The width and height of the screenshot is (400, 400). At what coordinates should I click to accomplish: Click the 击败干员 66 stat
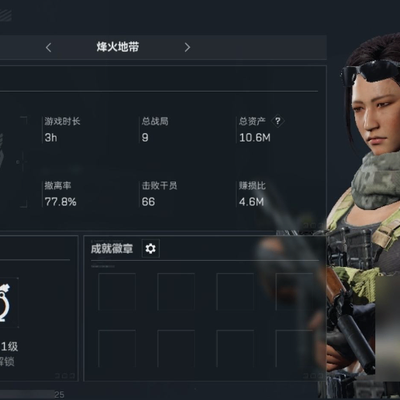159,194
